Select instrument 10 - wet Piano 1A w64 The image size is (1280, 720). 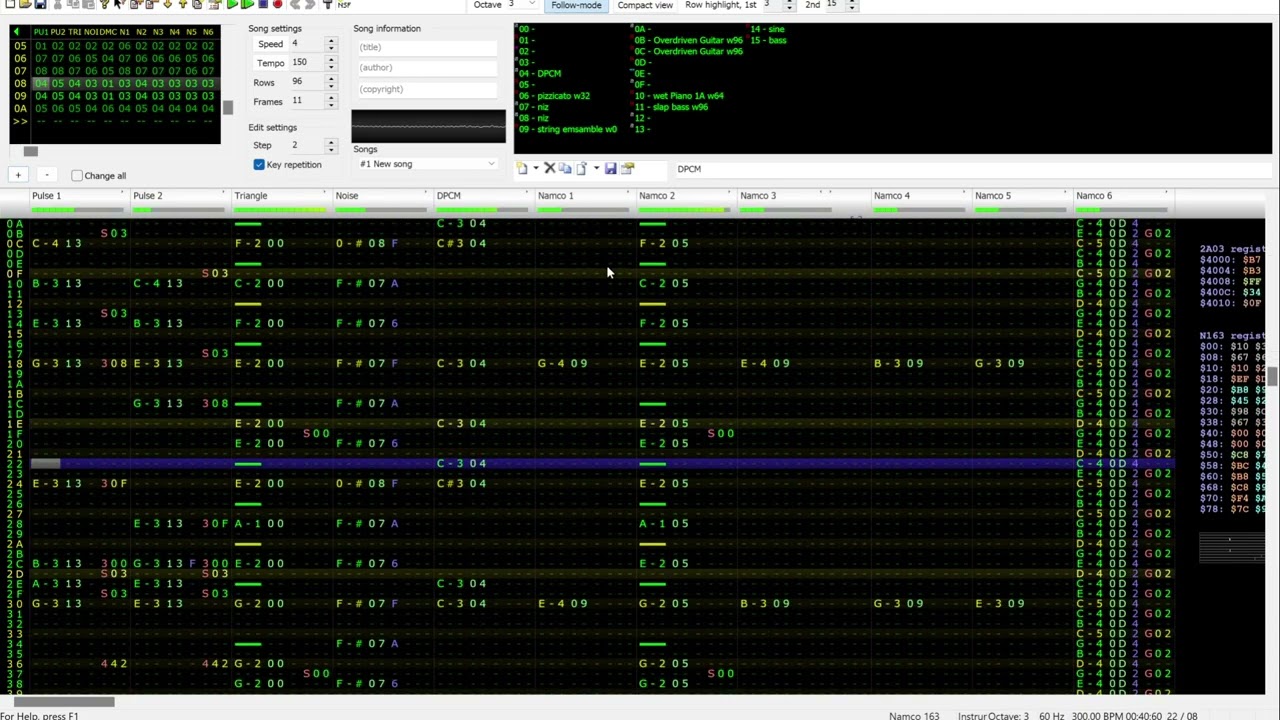pyautogui.click(x=679, y=96)
